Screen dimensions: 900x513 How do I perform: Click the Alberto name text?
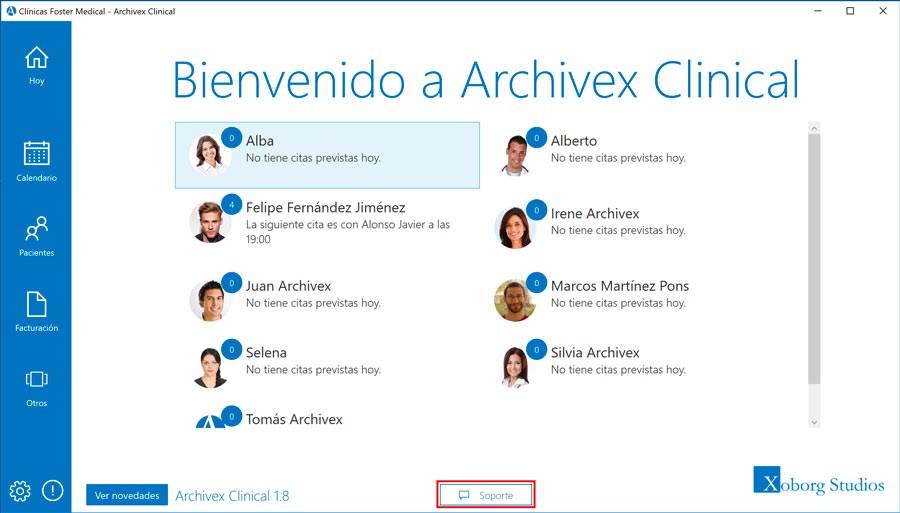pos(574,141)
